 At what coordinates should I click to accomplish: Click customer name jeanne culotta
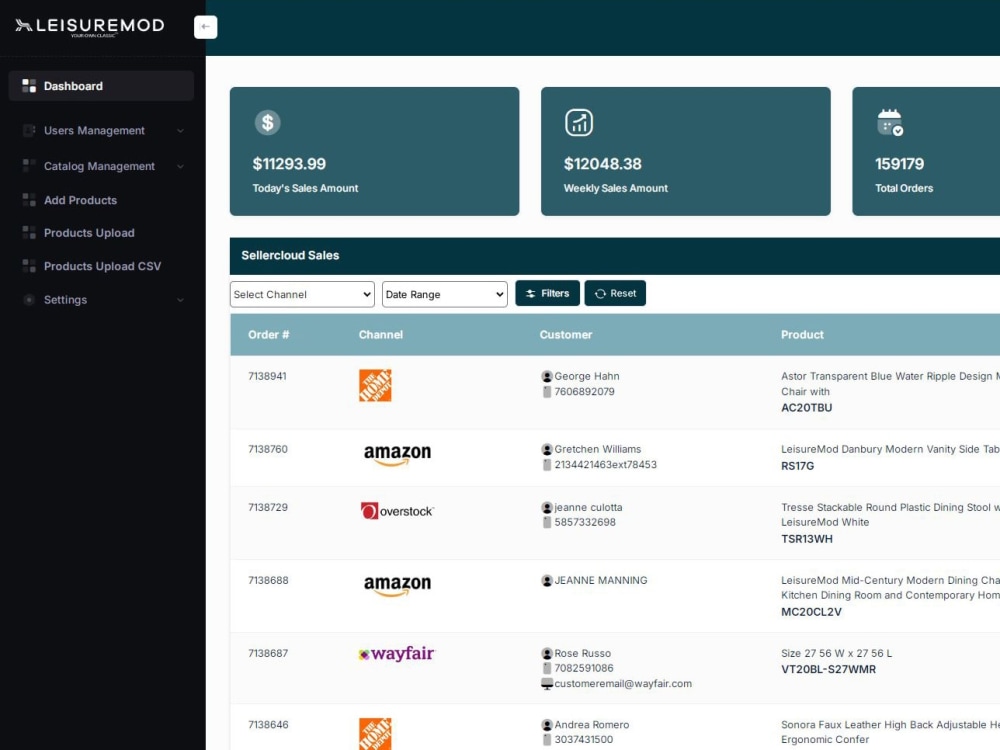coord(588,508)
